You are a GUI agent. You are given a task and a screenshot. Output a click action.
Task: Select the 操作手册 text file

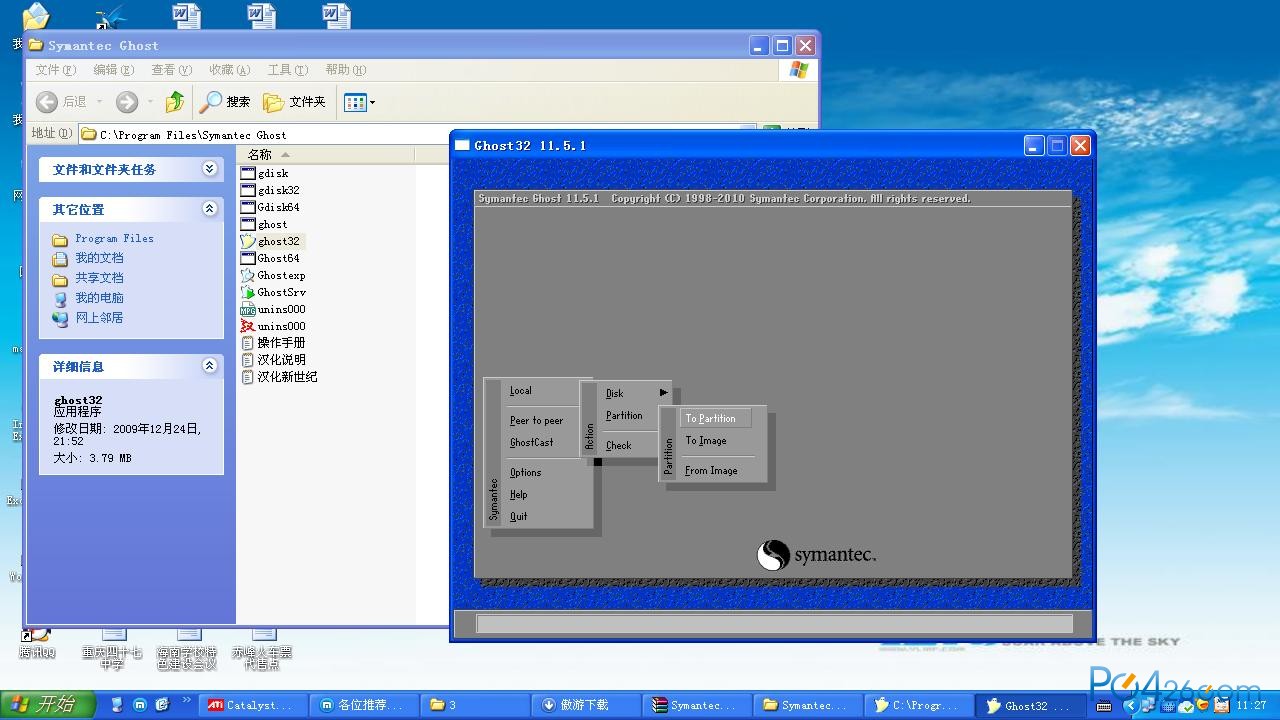(273, 343)
